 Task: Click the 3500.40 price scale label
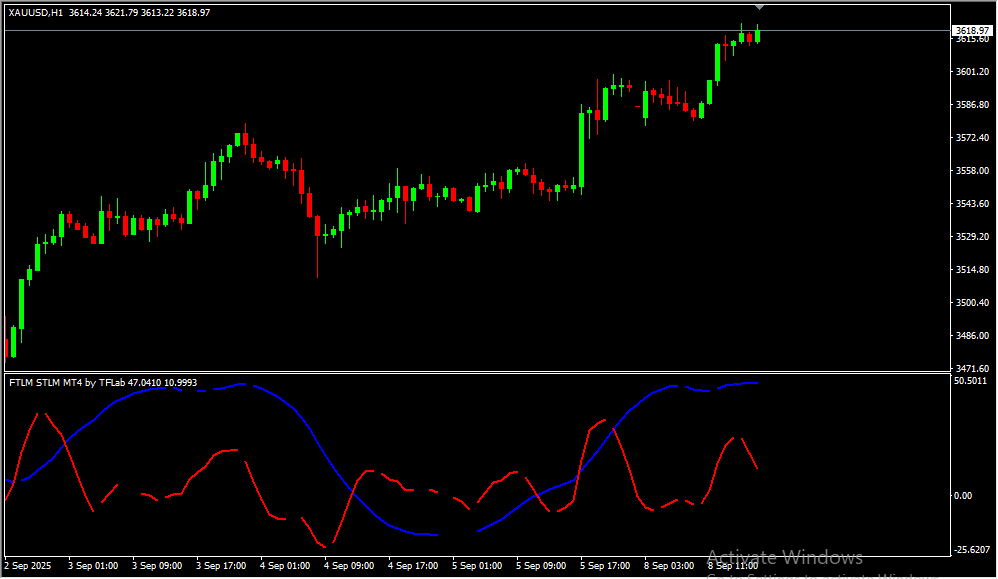972,303
